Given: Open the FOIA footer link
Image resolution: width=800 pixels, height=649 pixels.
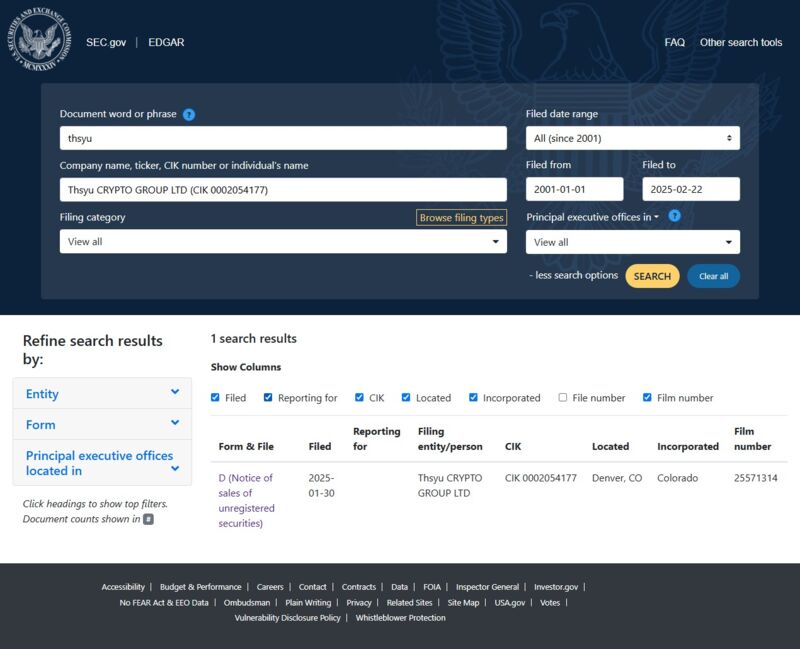Looking at the screenshot, I should pyautogui.click(x=432, y=587).
